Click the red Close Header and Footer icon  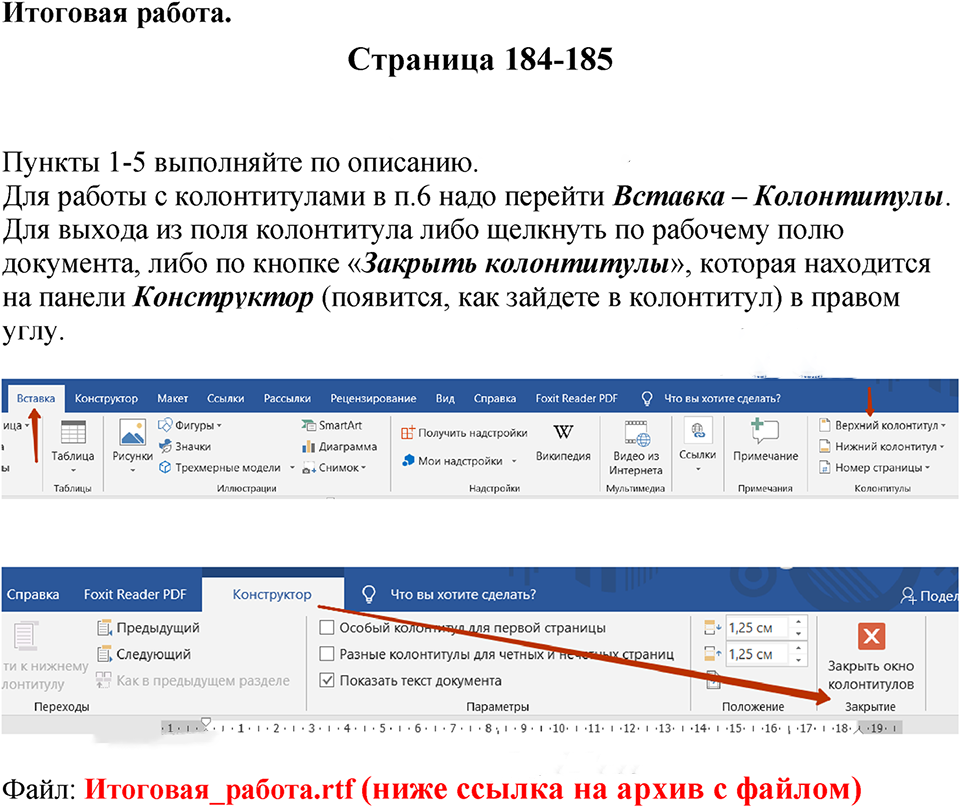pos(871,636)
